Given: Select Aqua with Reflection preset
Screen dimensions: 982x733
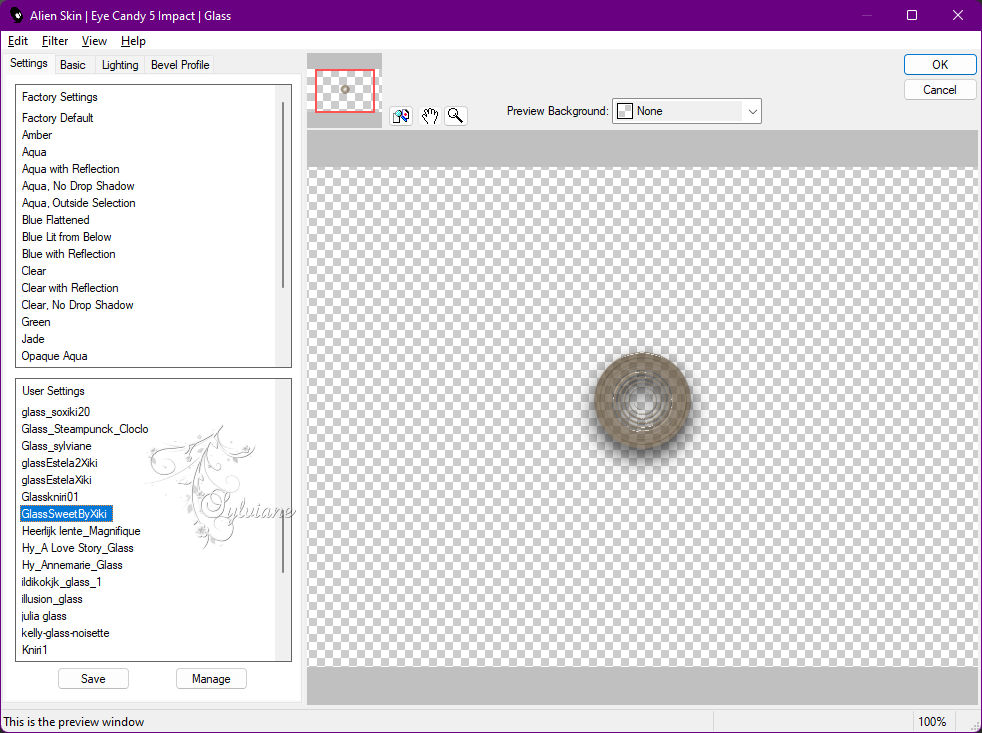Looking at the screenshot, I should [70, 169].
